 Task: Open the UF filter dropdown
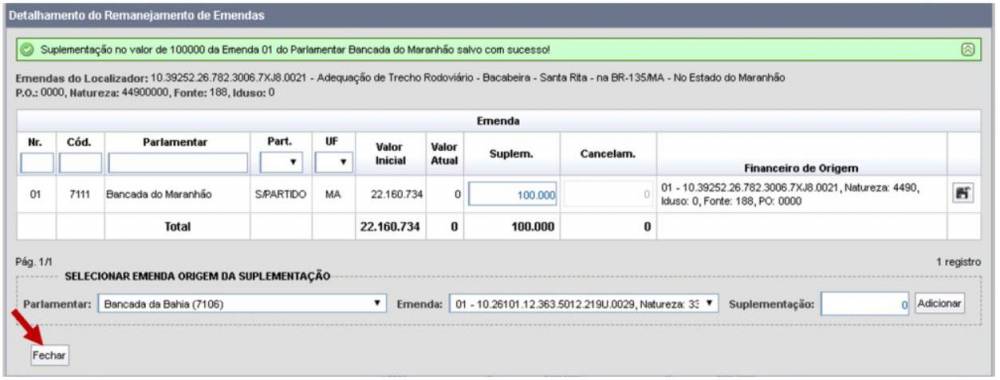pyautogui.click(x=334, y=163)
